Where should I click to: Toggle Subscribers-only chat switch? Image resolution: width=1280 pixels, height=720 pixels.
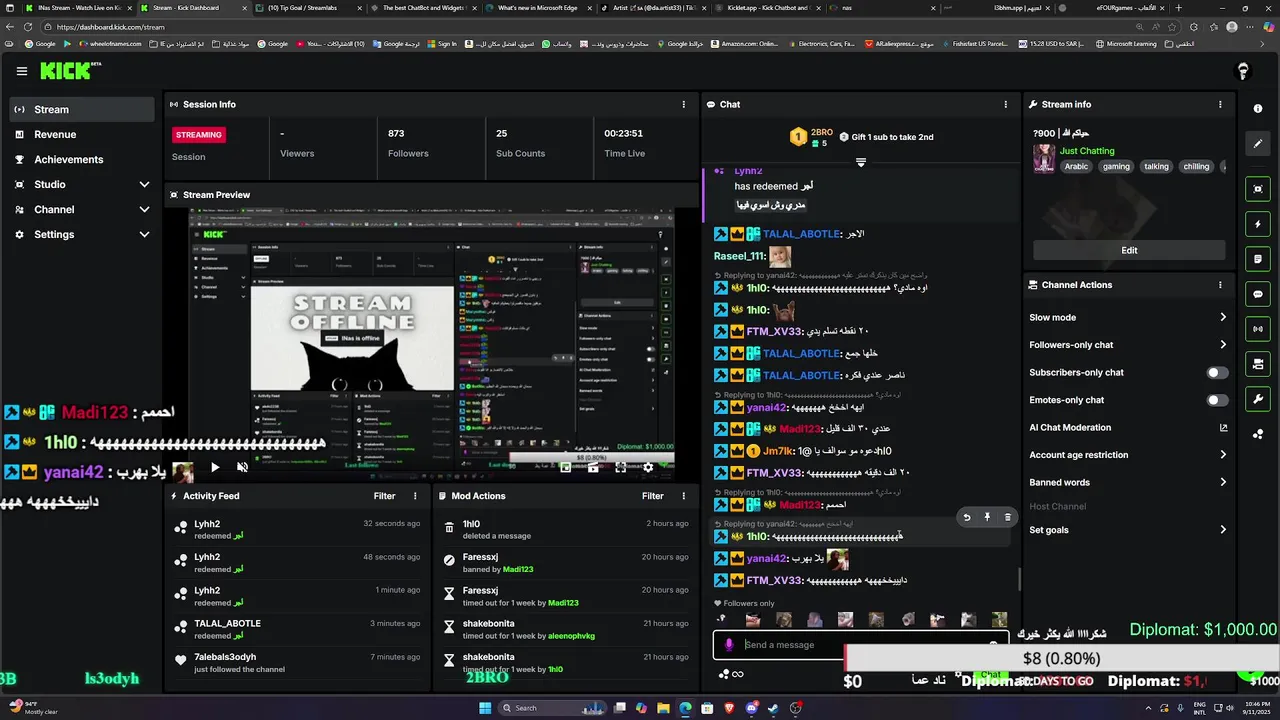pyautogui.click(x=1217, y=372)
